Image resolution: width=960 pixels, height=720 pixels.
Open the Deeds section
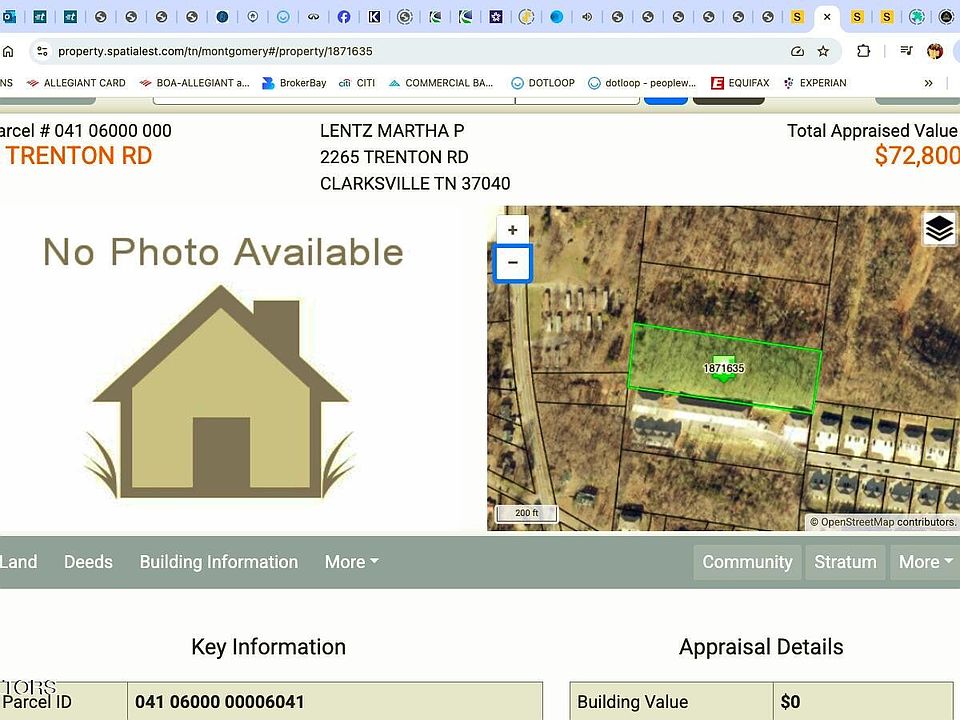click(88, 562)
